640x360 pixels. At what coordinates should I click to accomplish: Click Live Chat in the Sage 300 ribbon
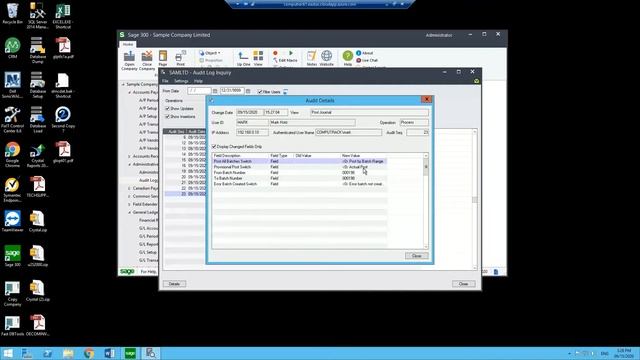pyautogui.click(x=367, y=60)
